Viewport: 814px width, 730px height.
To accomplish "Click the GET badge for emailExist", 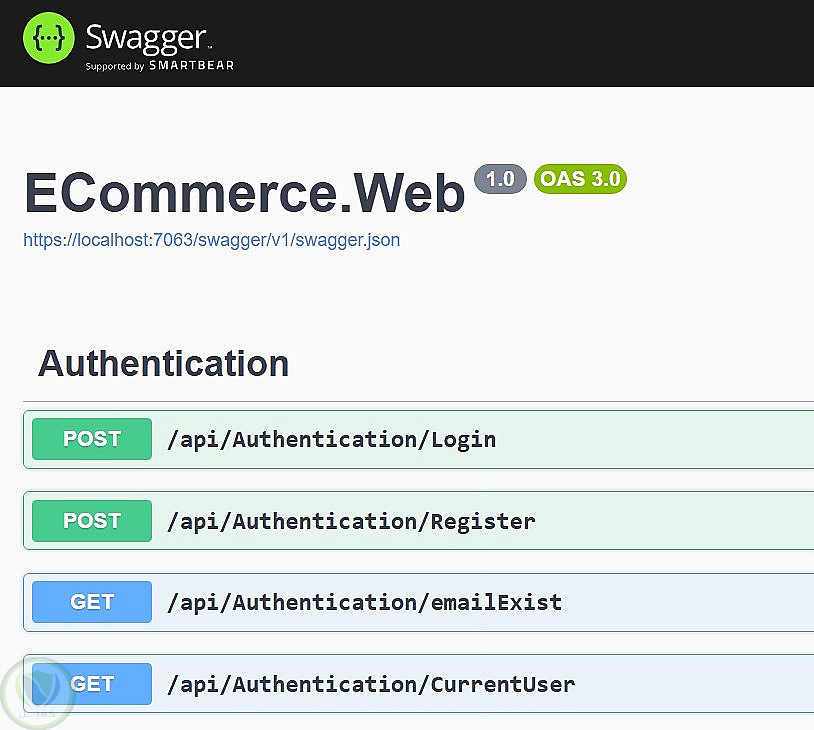I will coord(92,602).
